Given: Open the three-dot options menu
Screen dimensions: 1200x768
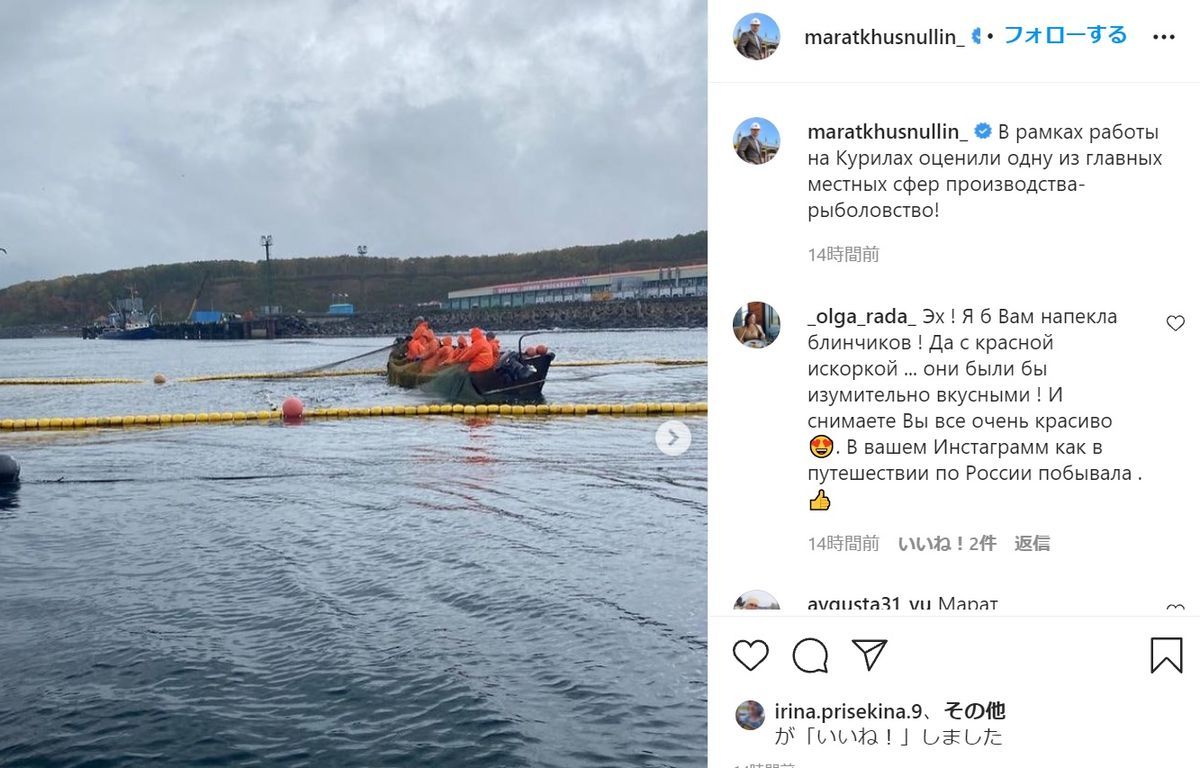Looking at the screenshot, I should point(1164,37).
